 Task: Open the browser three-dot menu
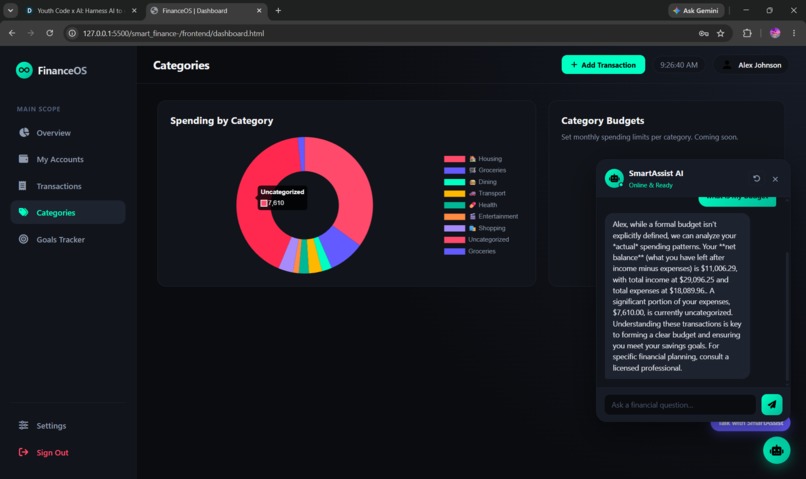click(794, 33)
